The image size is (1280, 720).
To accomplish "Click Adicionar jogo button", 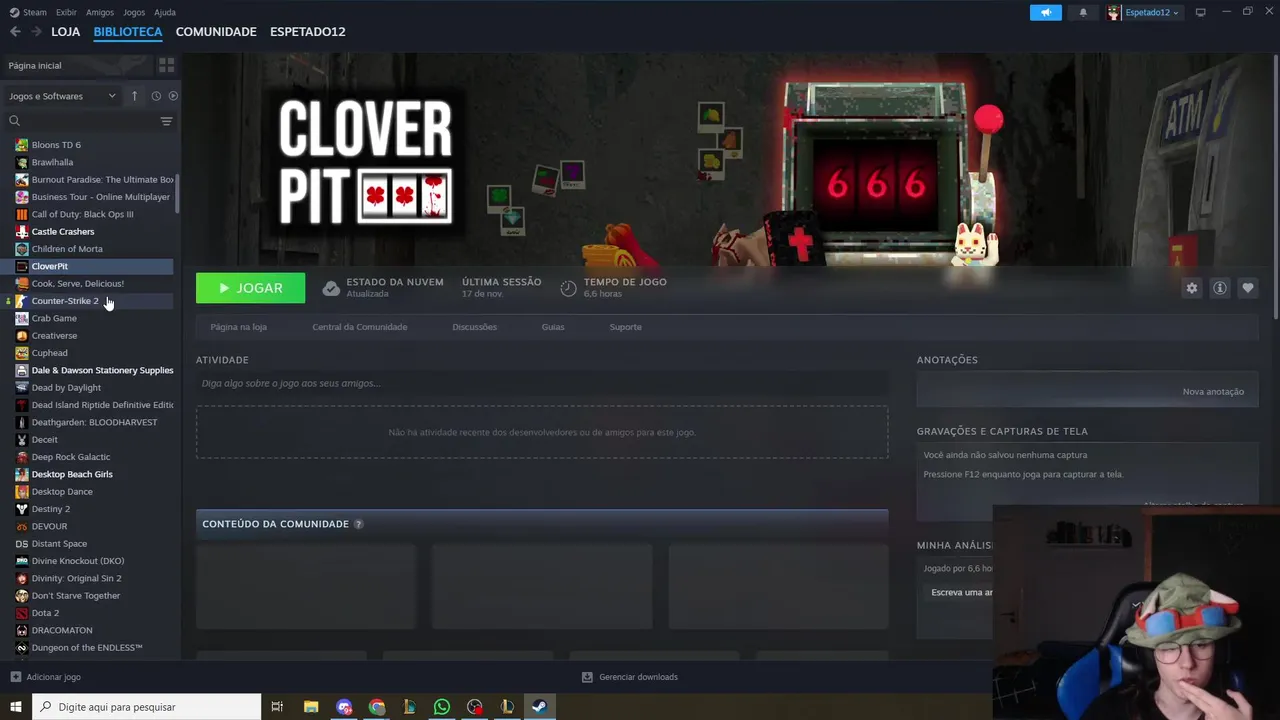I will click(x=45, y=677).
